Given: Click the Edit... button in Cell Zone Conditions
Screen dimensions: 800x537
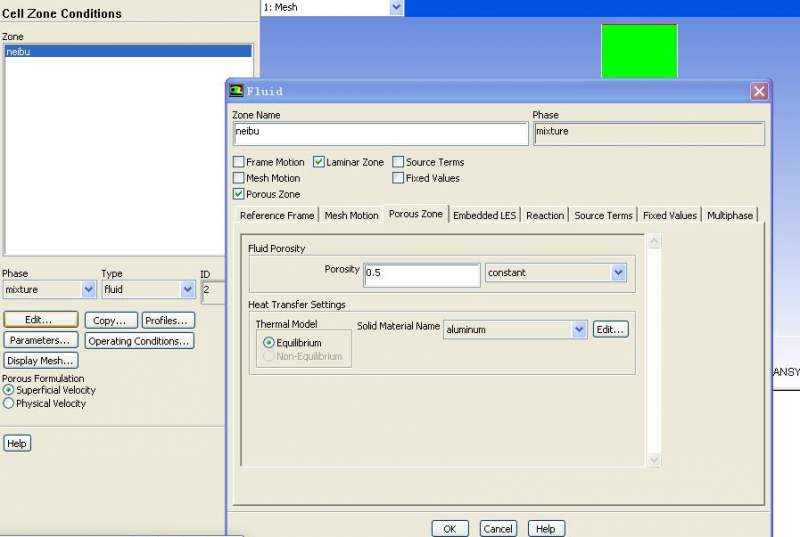Looking at the screenshot, I should click(41, 320).
